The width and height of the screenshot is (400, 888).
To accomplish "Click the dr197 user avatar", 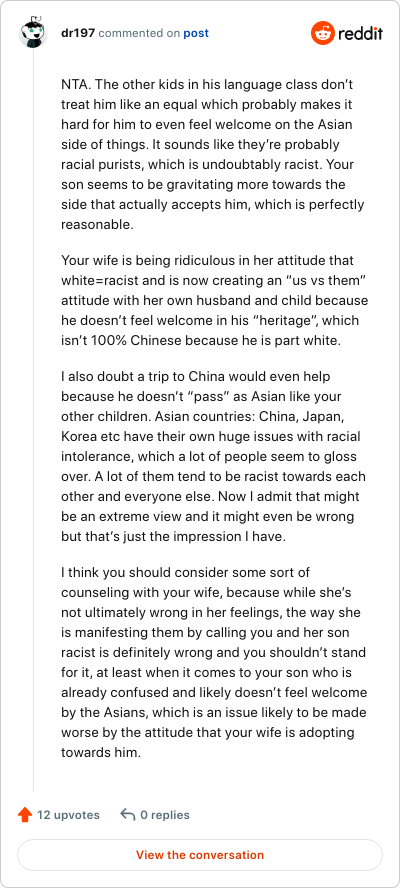I will (x=33, y=33).
